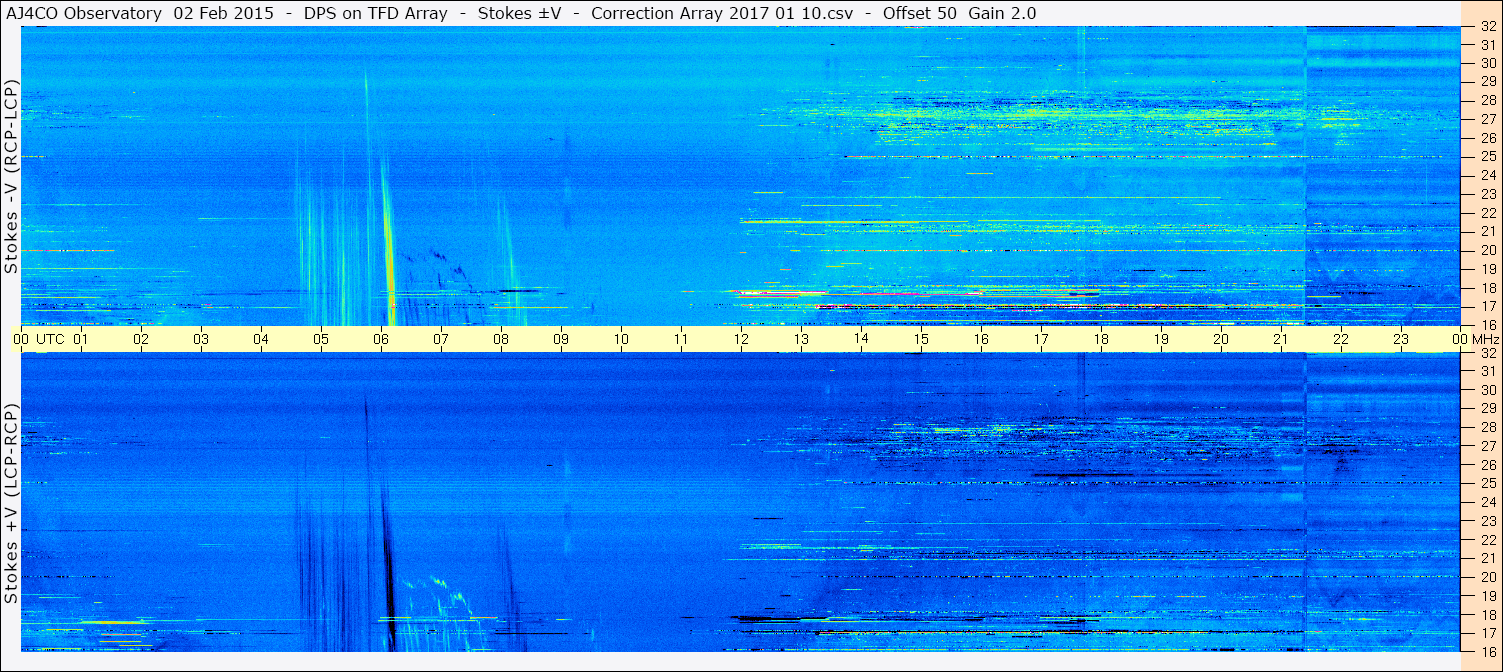
Task: Click the 16 hour mark on time axis
Action: coord(981,339)
